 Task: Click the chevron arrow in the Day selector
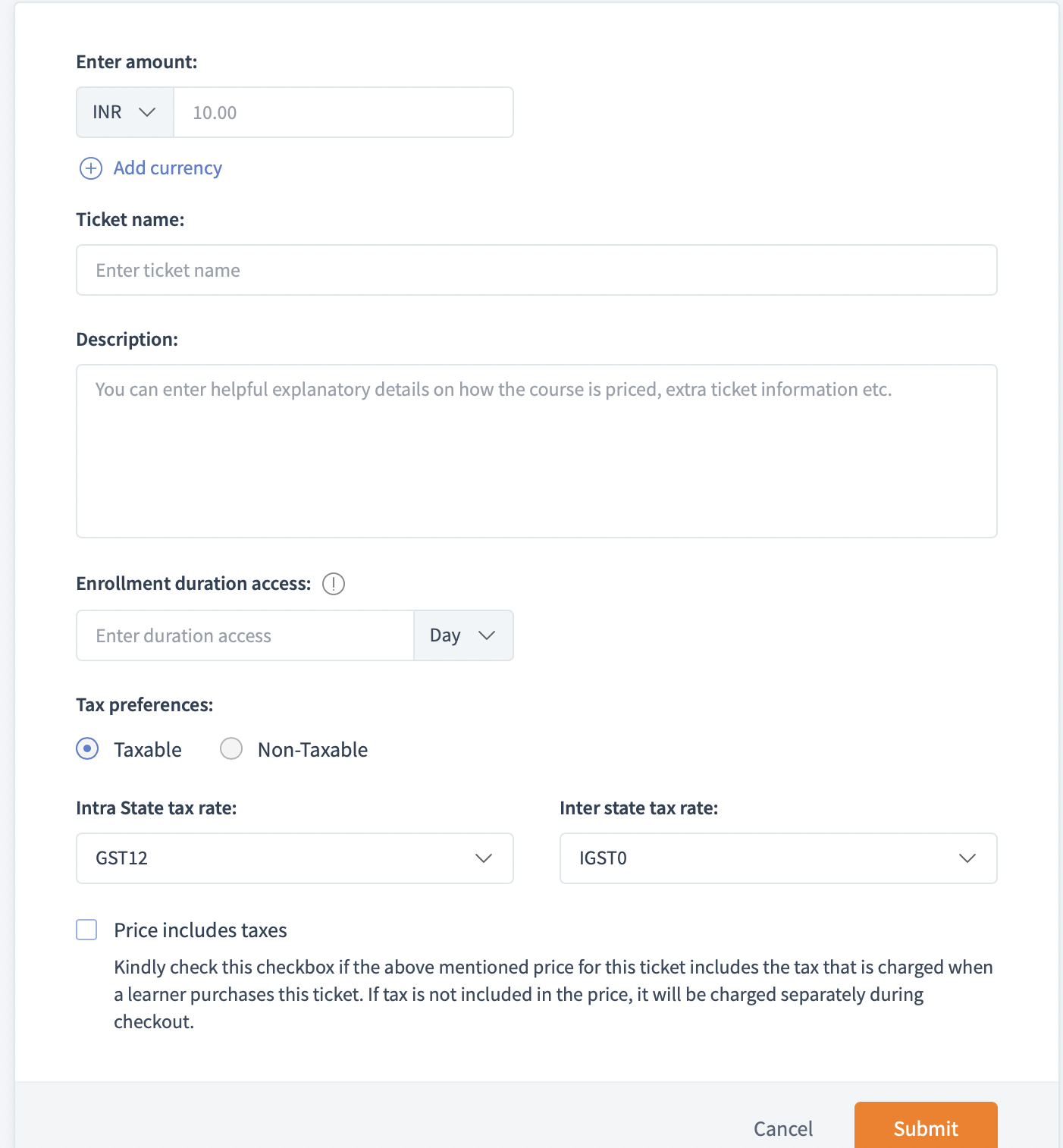(487, 635)
